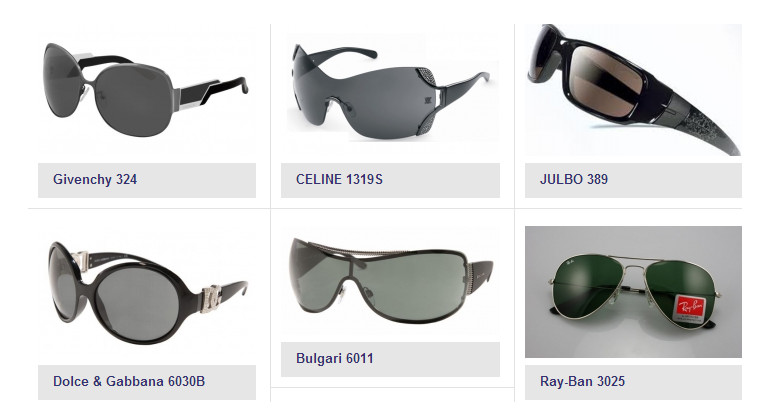Click the JULBO 389 product title
This screenshot has height=413, width=764.
(573, 179)
